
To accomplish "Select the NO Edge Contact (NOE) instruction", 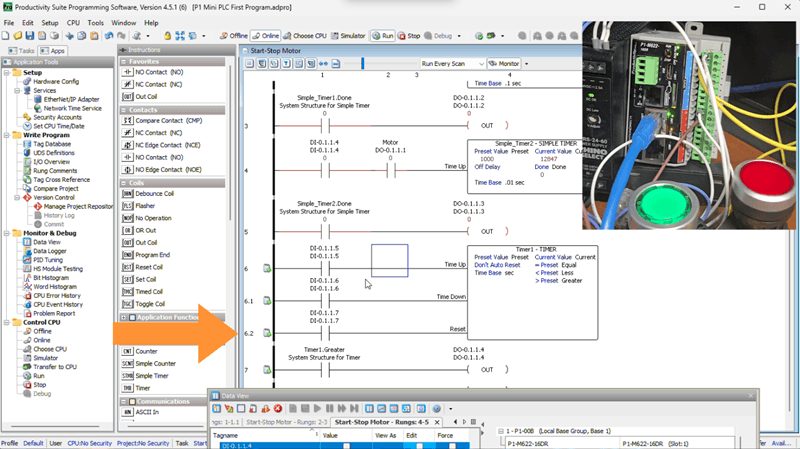I will (162, 169).
